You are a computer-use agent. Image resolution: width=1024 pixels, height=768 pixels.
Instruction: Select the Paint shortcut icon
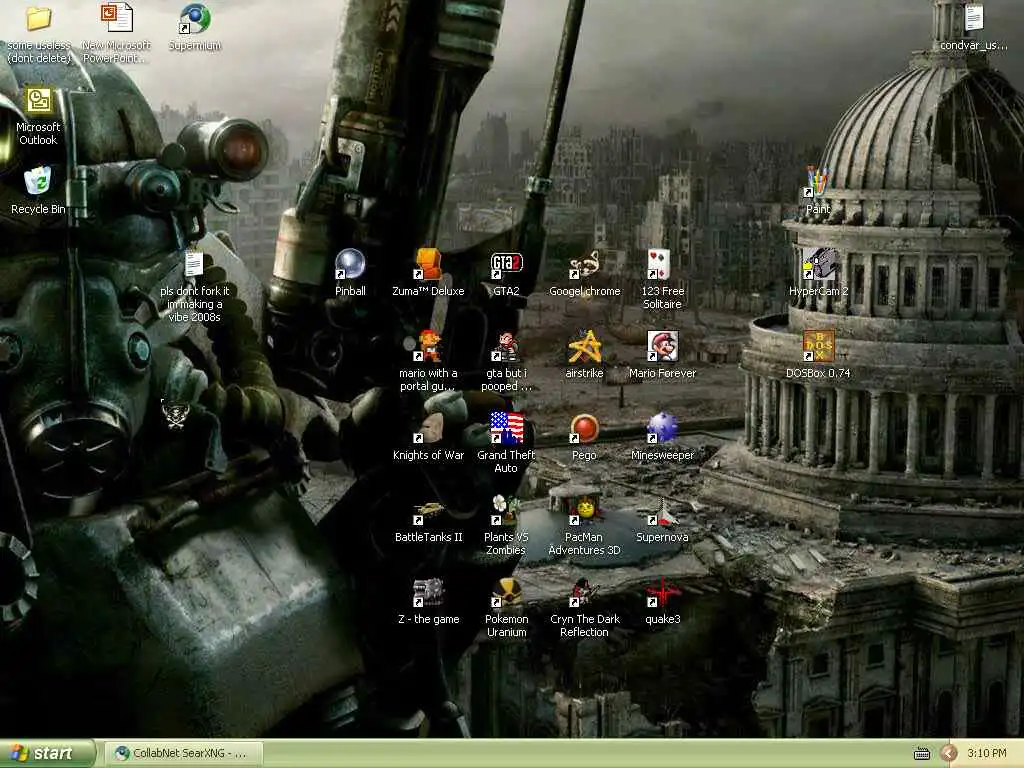818,182
